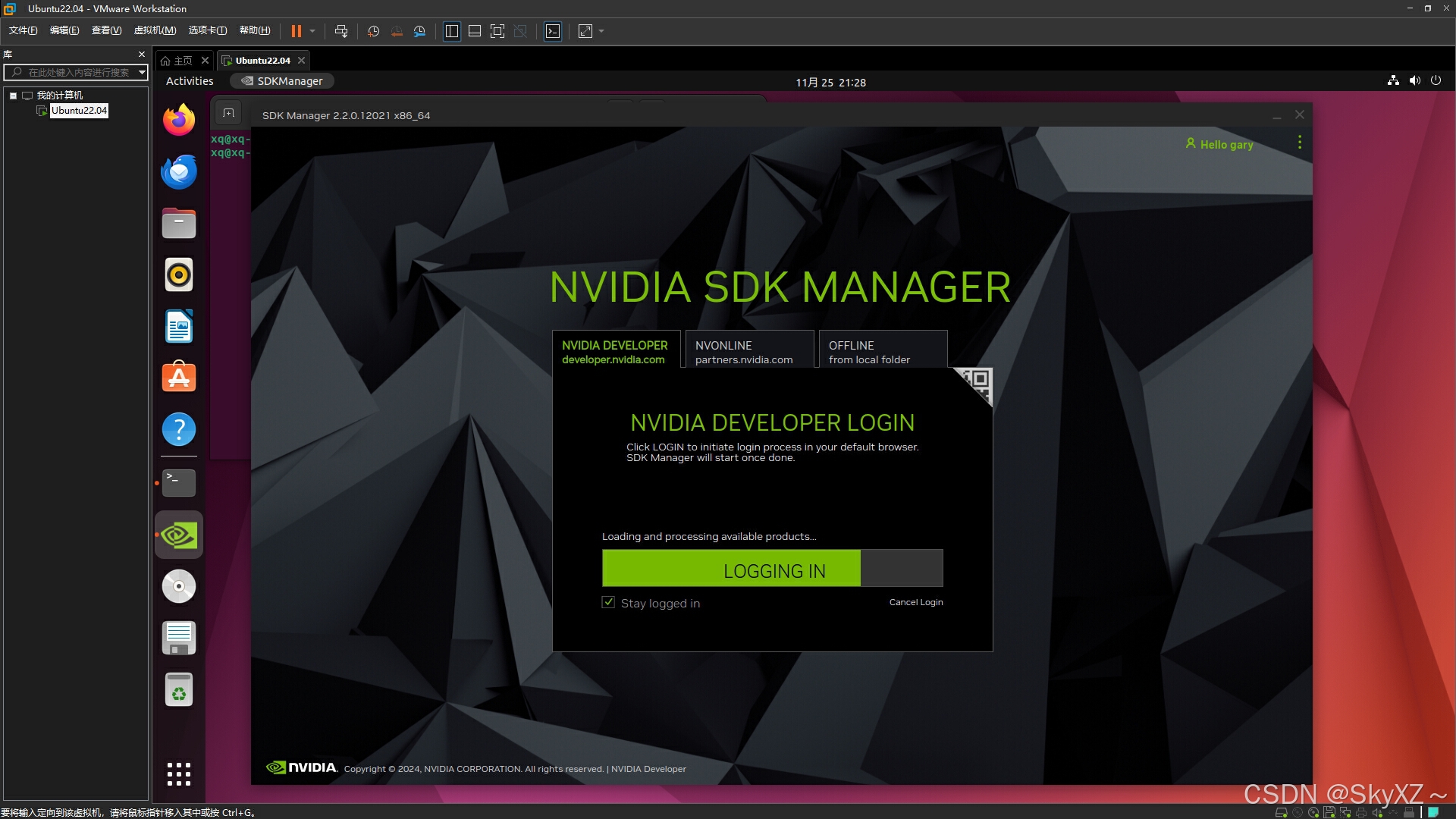Toggle the thumbnail bar view

tap(475, 31)
